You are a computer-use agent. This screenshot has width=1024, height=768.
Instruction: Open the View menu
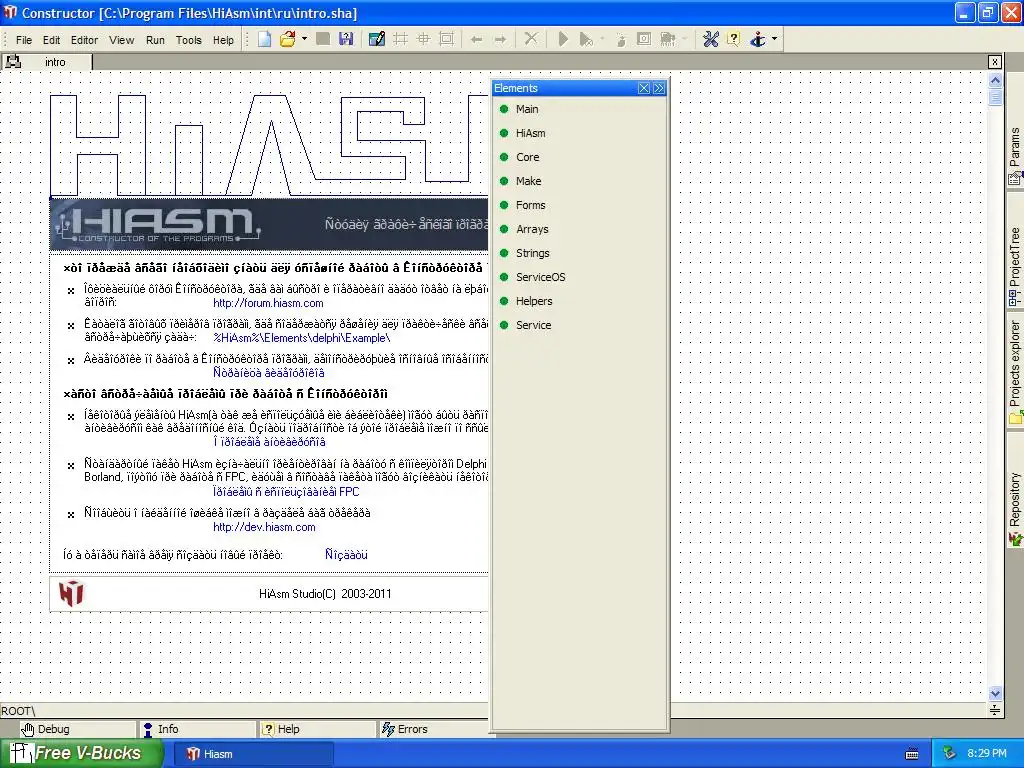tap(121, 40)
